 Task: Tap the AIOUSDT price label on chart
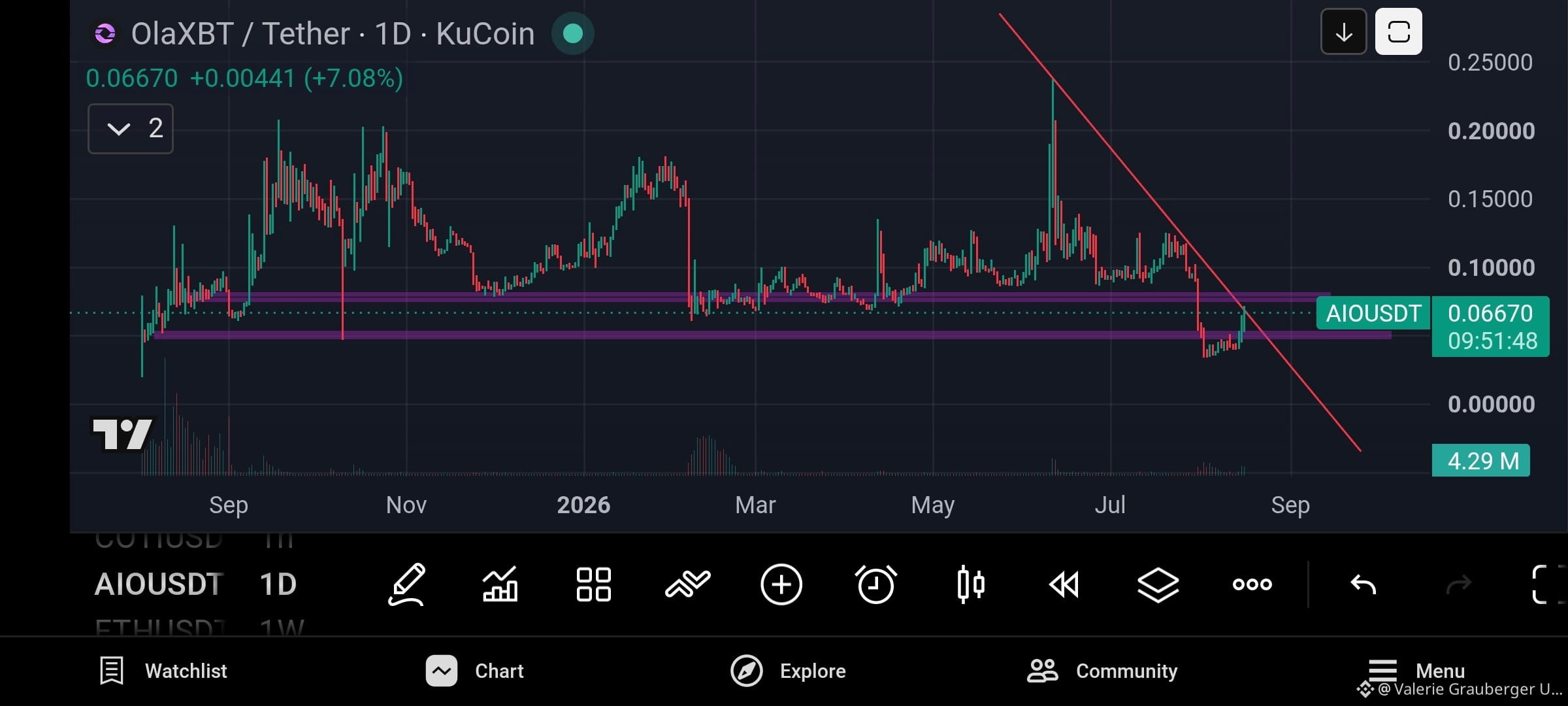(x=1373, y=313)
